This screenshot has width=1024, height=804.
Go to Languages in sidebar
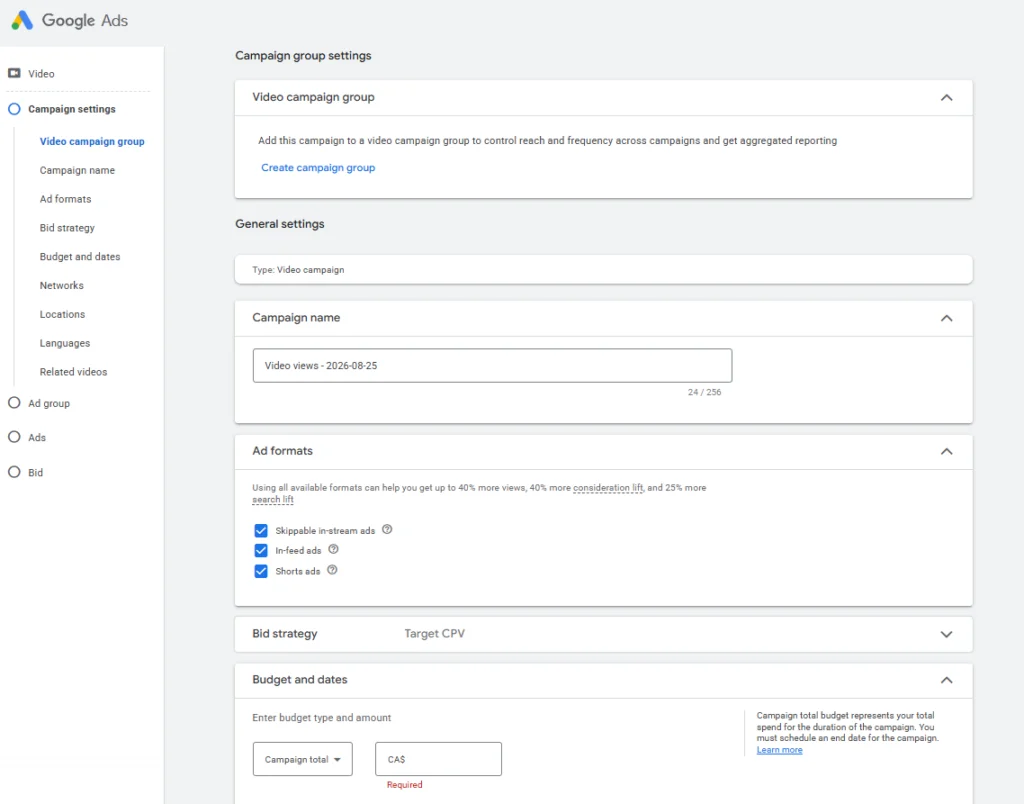[x=65, y=343]
